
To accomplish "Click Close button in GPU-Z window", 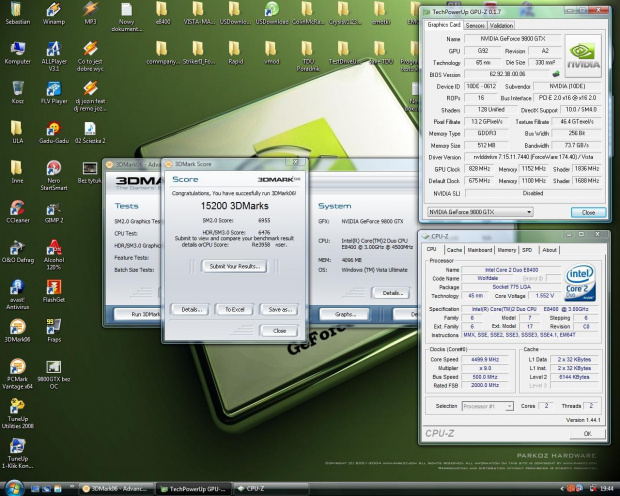I will (588, 212).
